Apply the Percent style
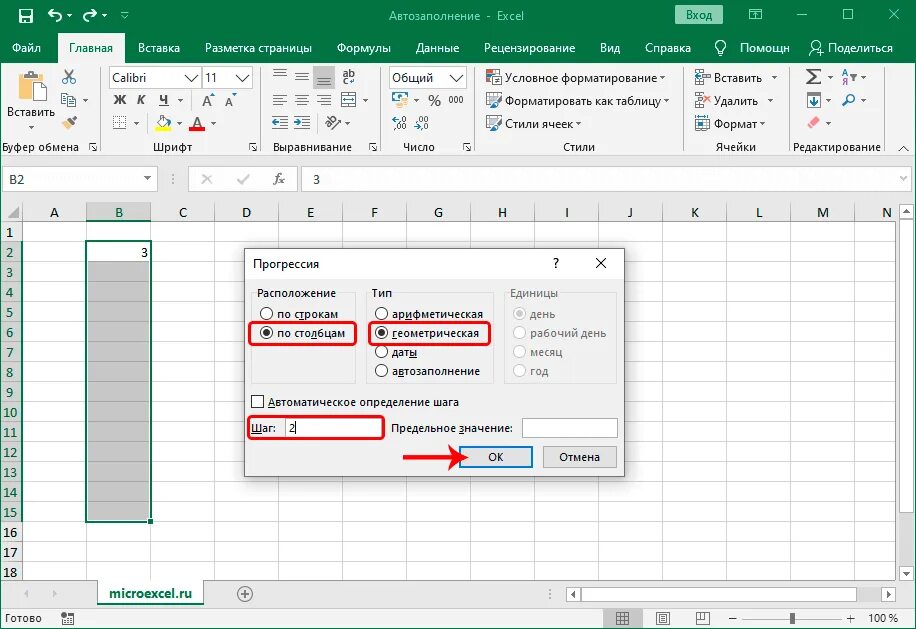 pos(434,100)
